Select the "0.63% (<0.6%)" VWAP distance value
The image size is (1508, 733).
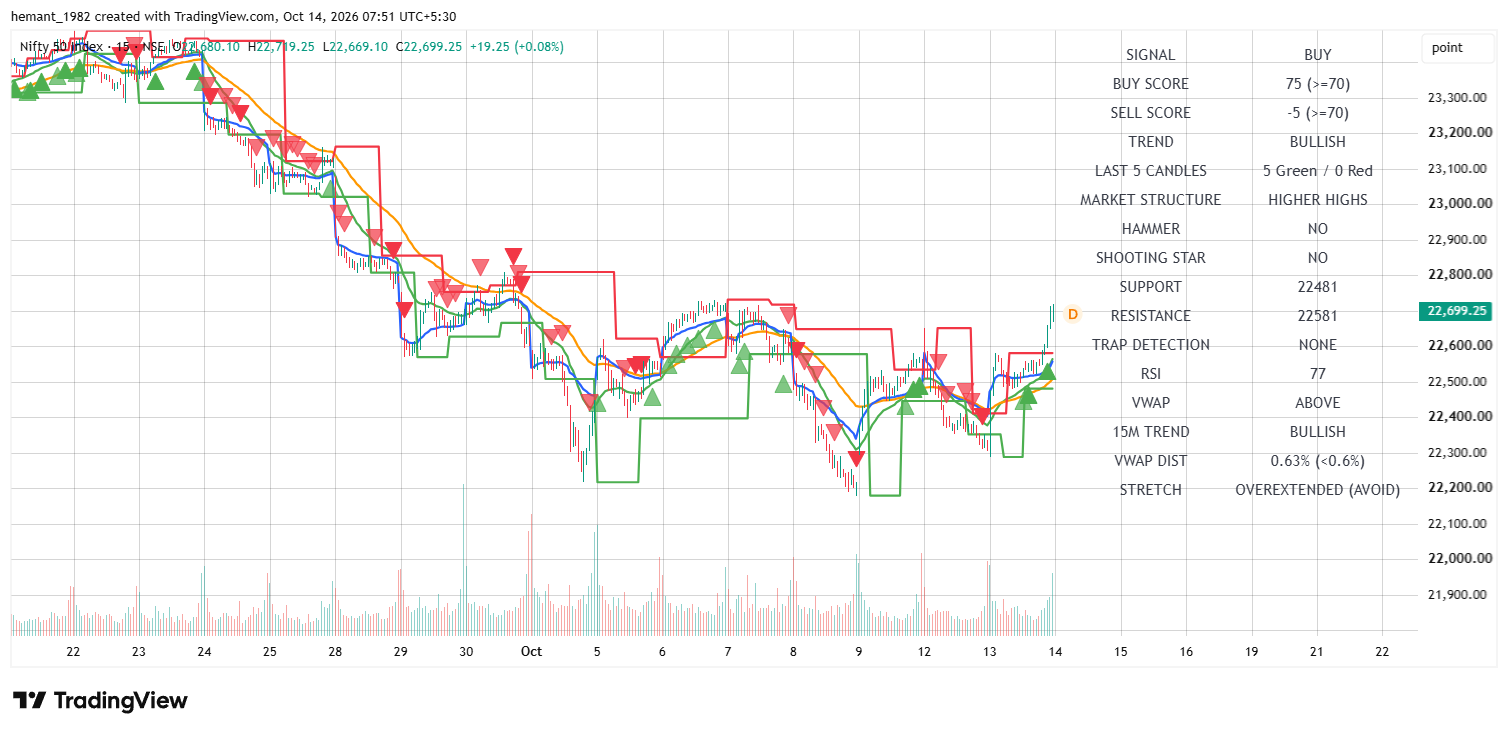1318,461
